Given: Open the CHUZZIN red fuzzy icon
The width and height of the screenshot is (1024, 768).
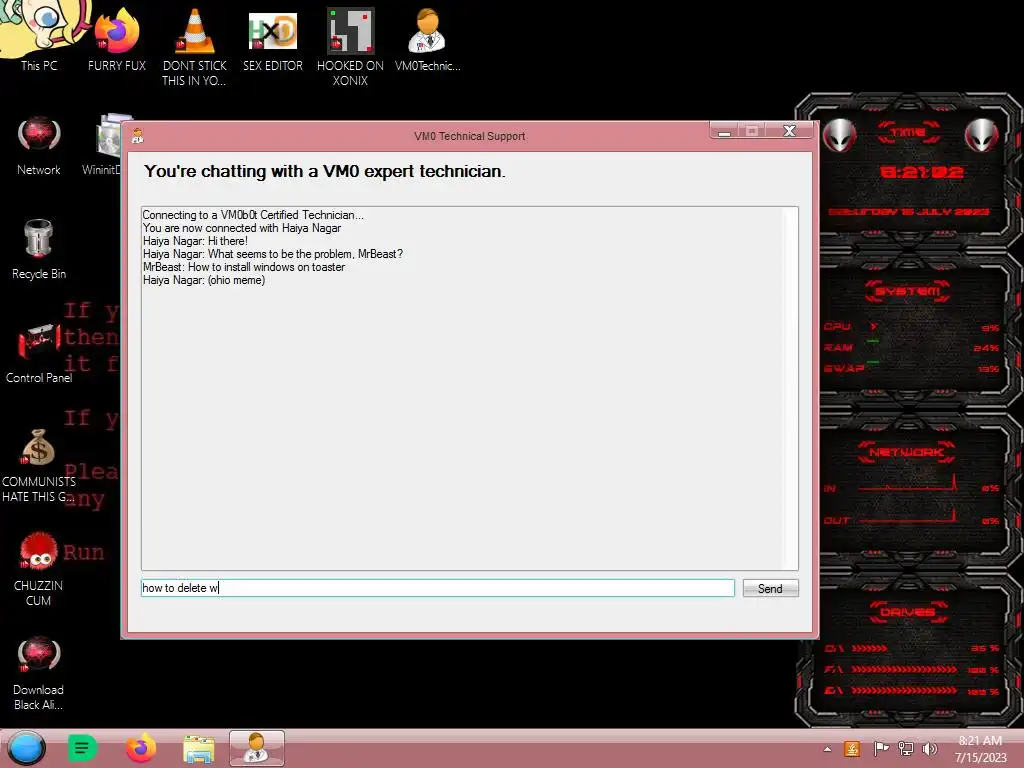Looking at the screenshot, I should [39, 569].
